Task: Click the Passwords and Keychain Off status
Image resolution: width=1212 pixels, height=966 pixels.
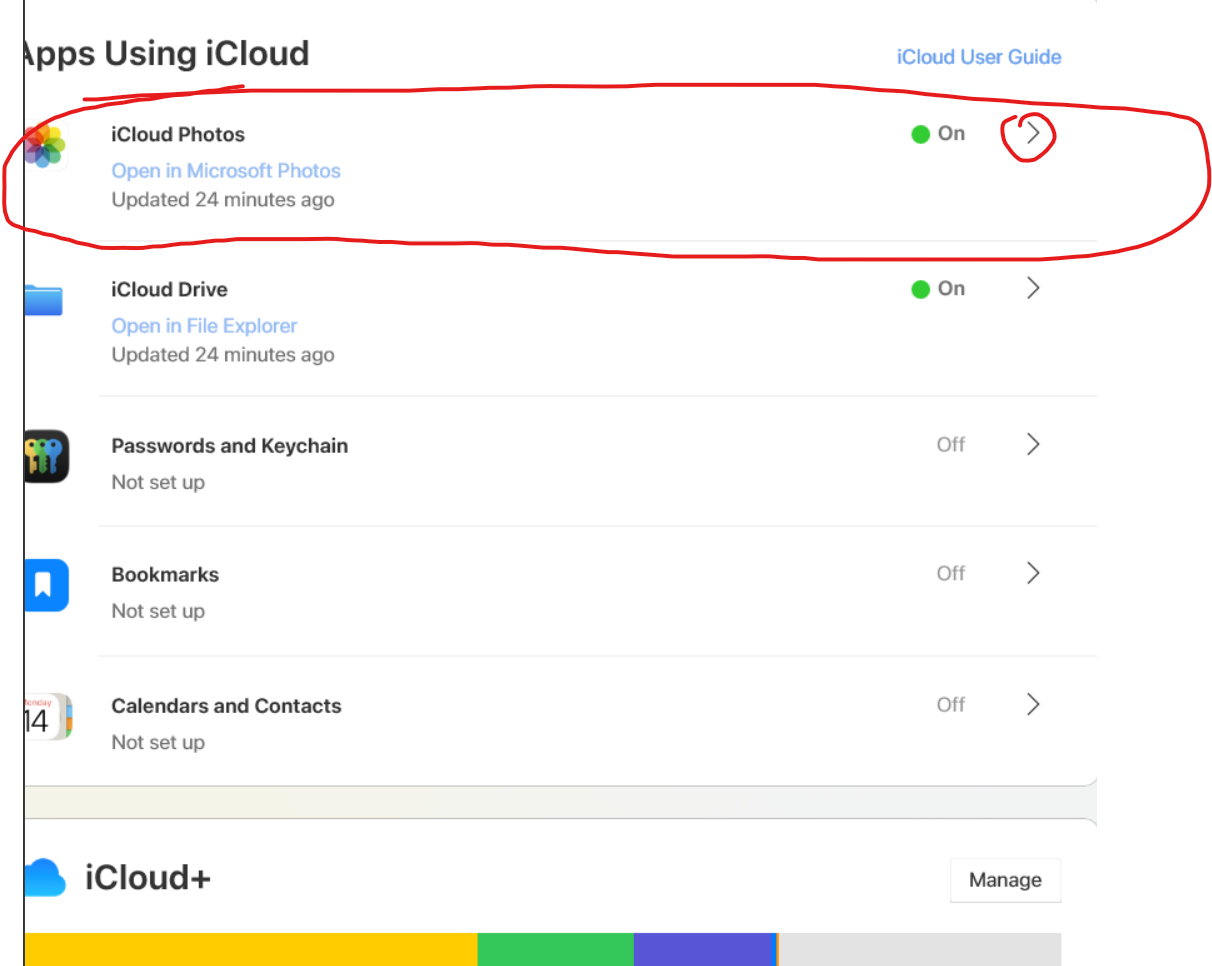Action: coord(951,444)
